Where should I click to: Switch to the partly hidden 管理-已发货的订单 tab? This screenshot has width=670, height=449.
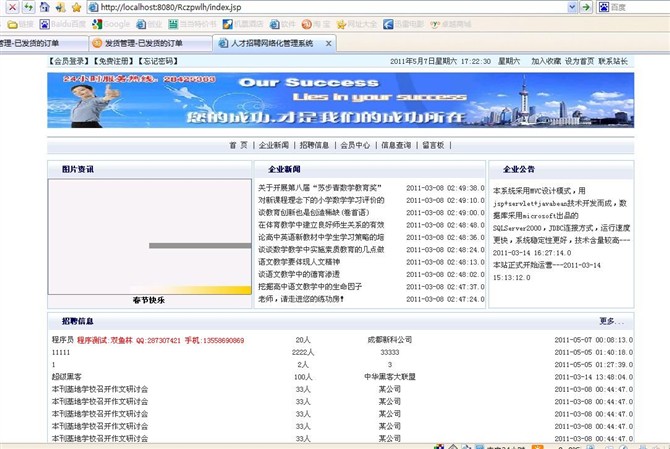(43, 43)
